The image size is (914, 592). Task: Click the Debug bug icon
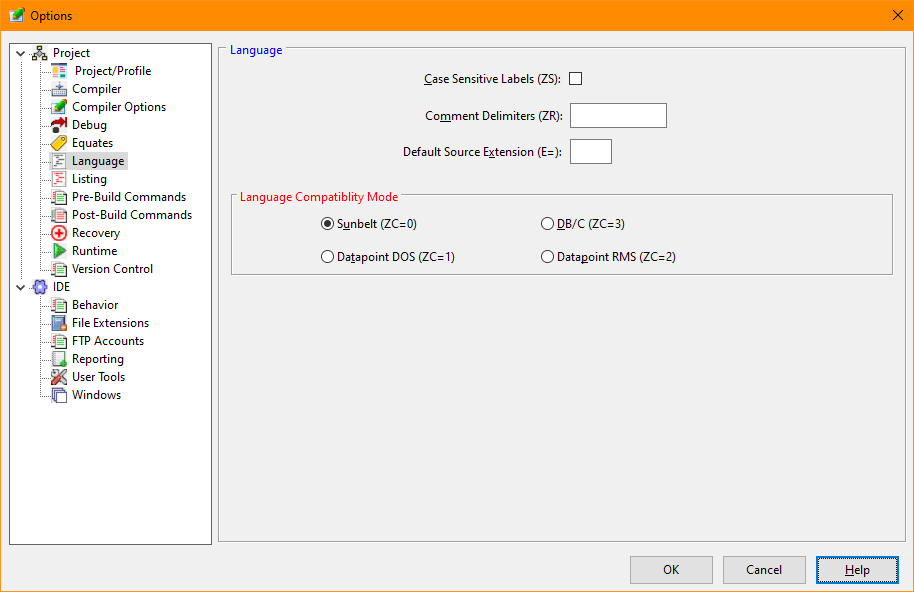pyautogui.click(x=59, y=125)
